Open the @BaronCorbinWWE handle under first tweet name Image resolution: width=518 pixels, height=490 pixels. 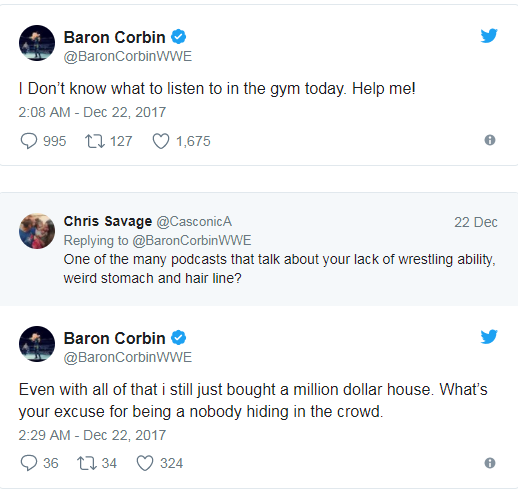(128, 56)
